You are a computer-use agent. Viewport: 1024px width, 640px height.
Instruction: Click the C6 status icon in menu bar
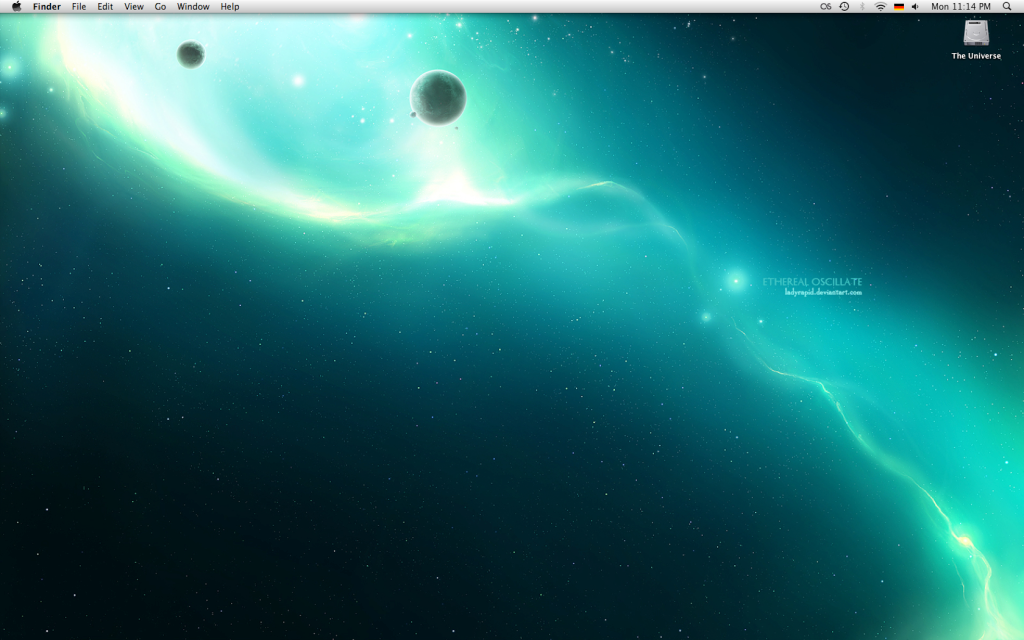[x=826, y=7]
